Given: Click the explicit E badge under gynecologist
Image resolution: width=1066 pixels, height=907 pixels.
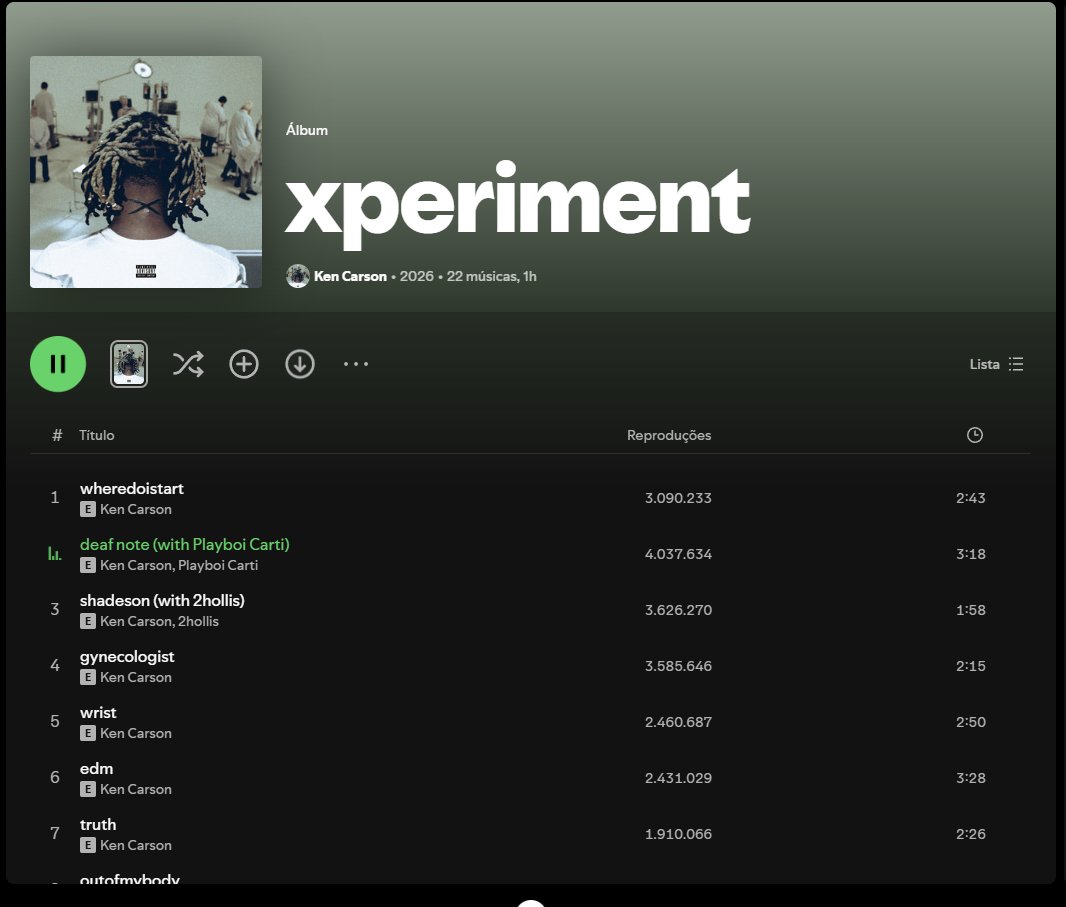Looking at the screenshot, I should click(x=88, y=677).
